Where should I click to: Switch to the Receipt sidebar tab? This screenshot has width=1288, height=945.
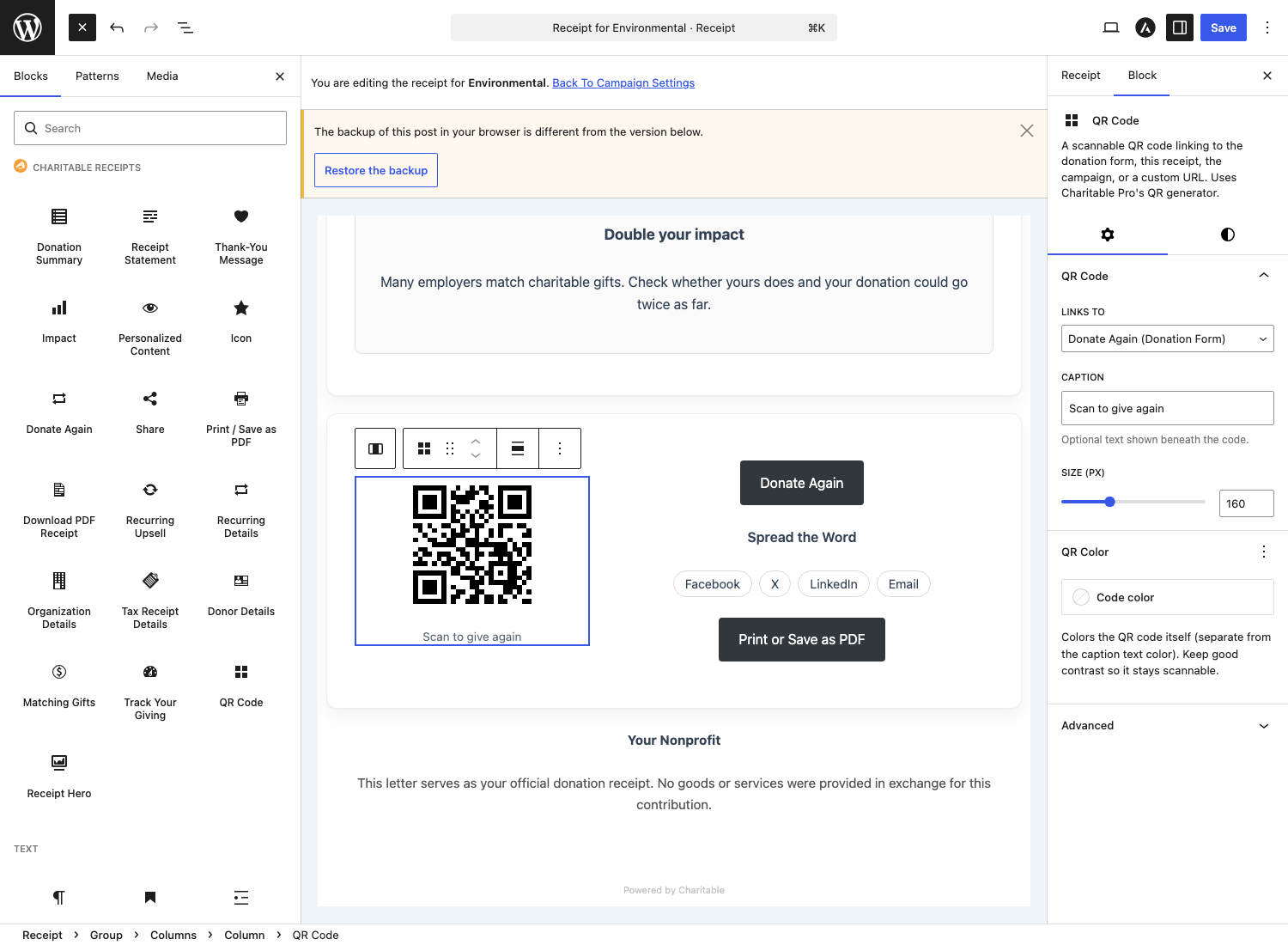(x=1081, y=76)
